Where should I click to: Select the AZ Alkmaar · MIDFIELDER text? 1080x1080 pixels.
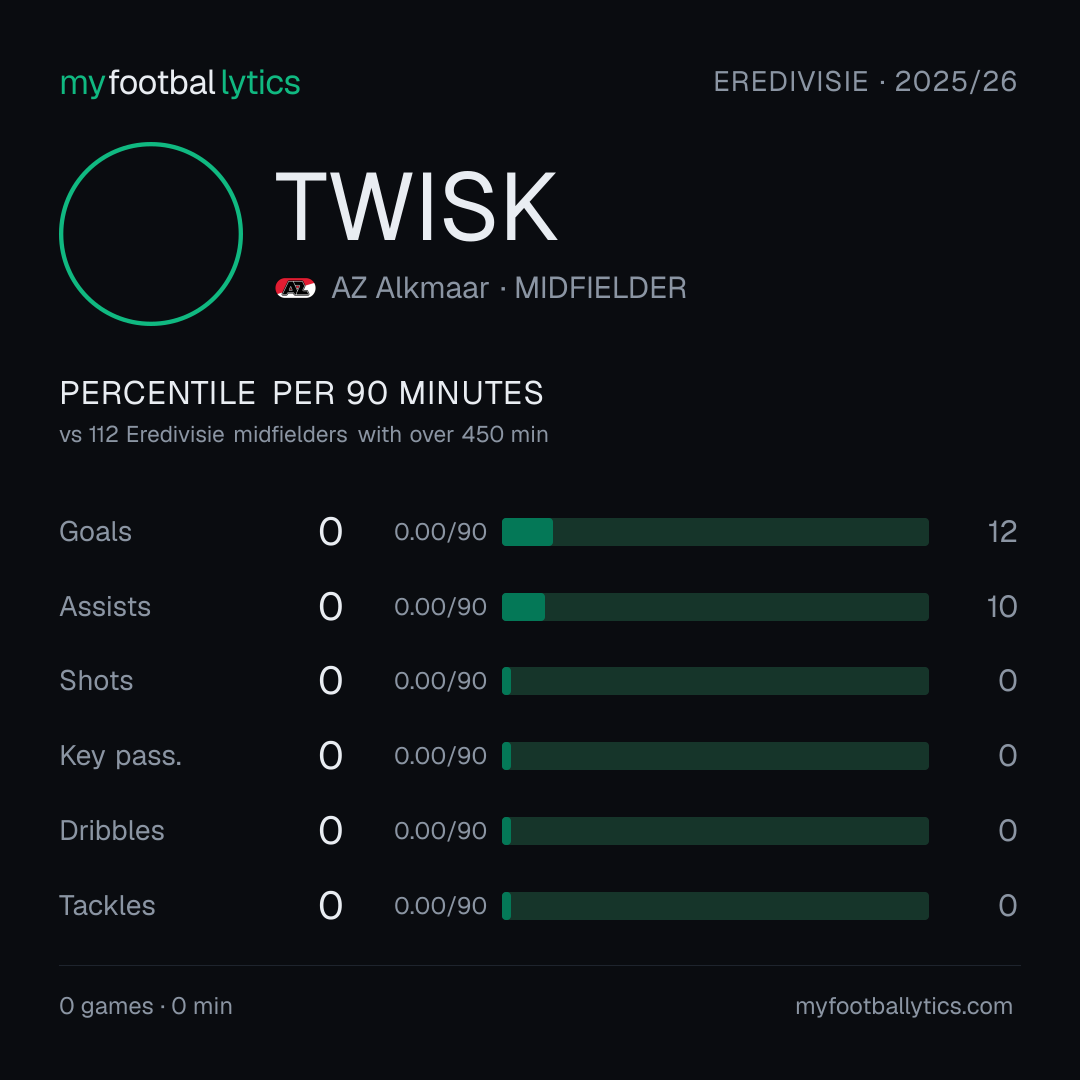click(509, 288)
